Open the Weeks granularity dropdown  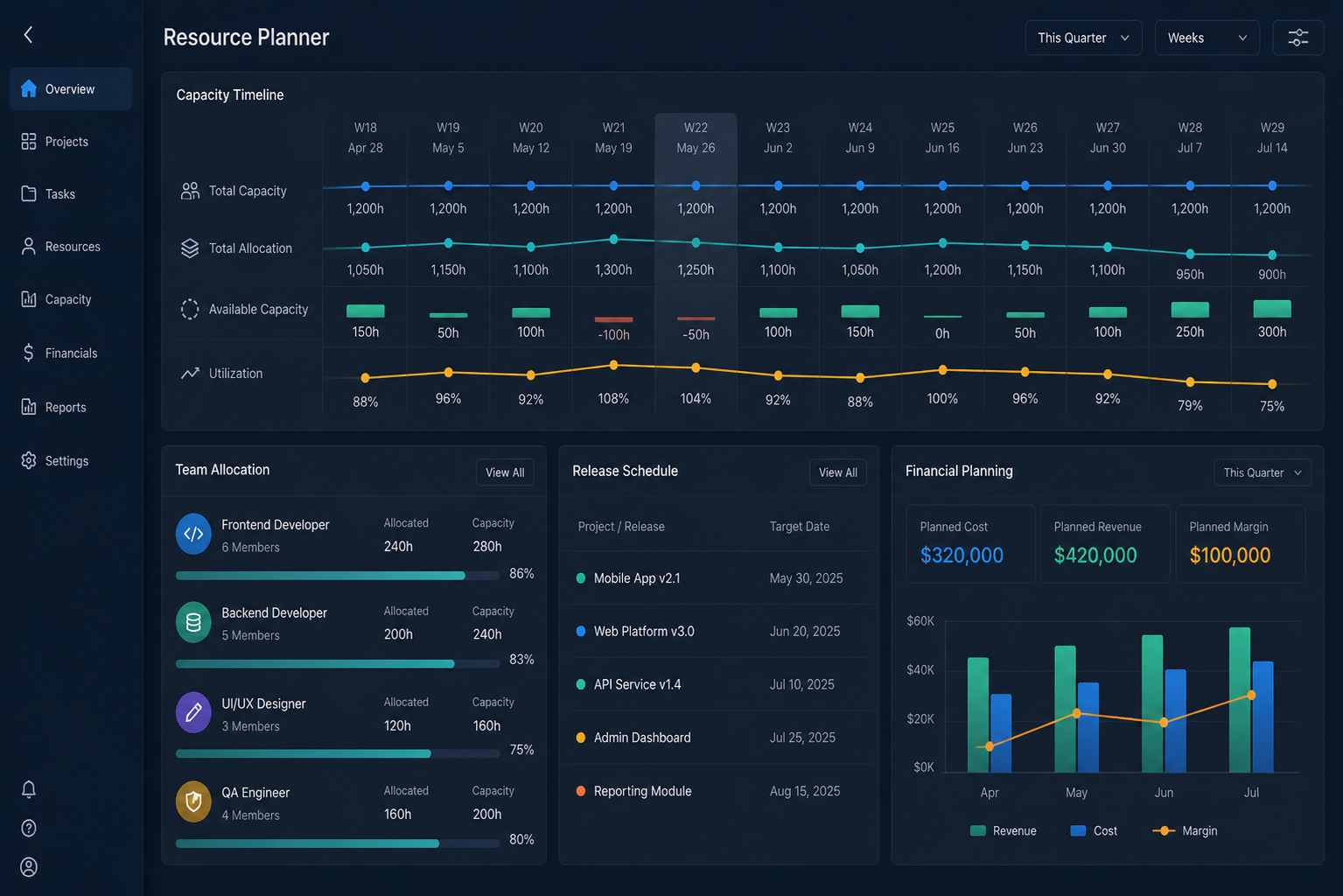[x=1207, y=38]
